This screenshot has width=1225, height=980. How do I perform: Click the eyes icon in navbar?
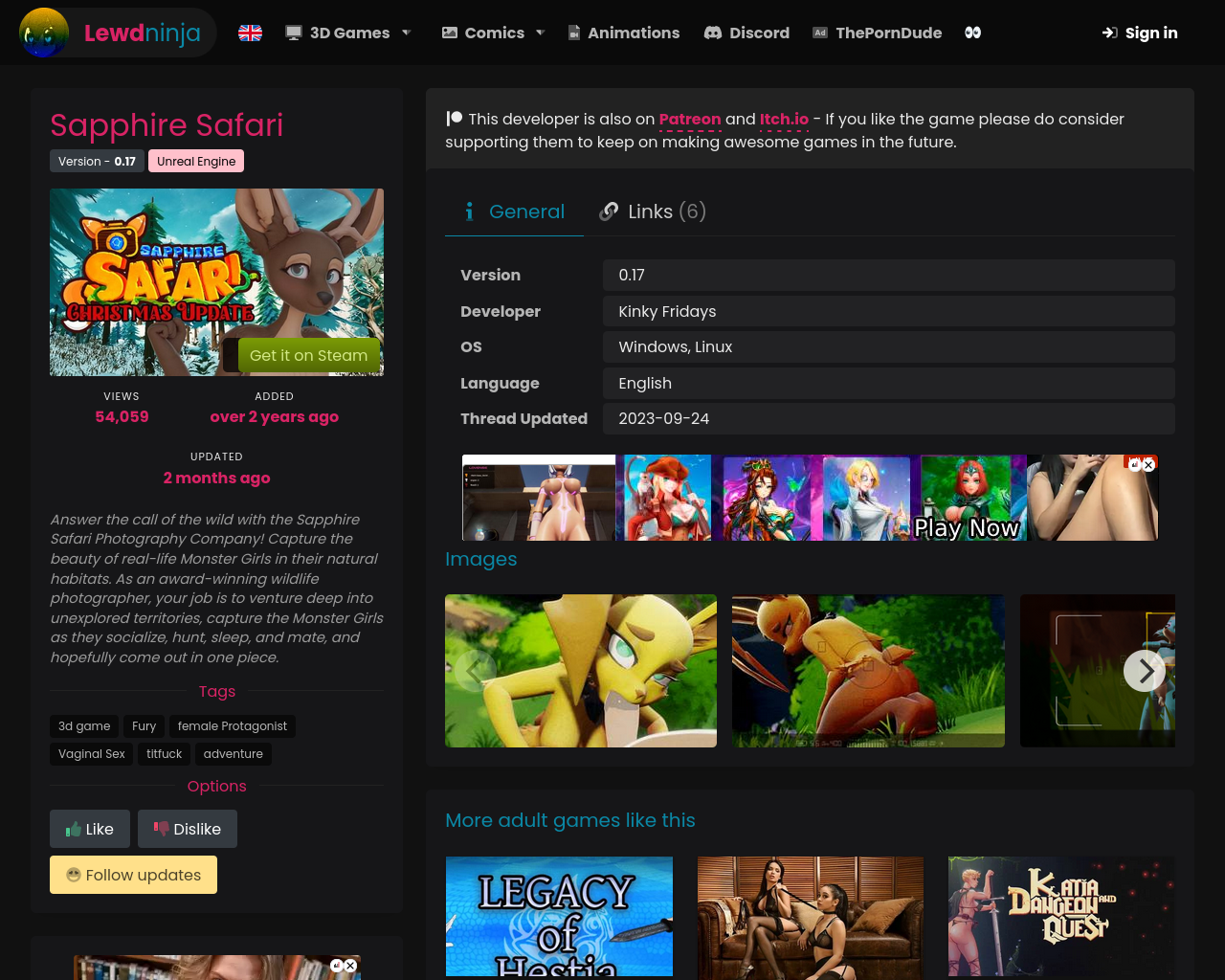pos(972,33)
